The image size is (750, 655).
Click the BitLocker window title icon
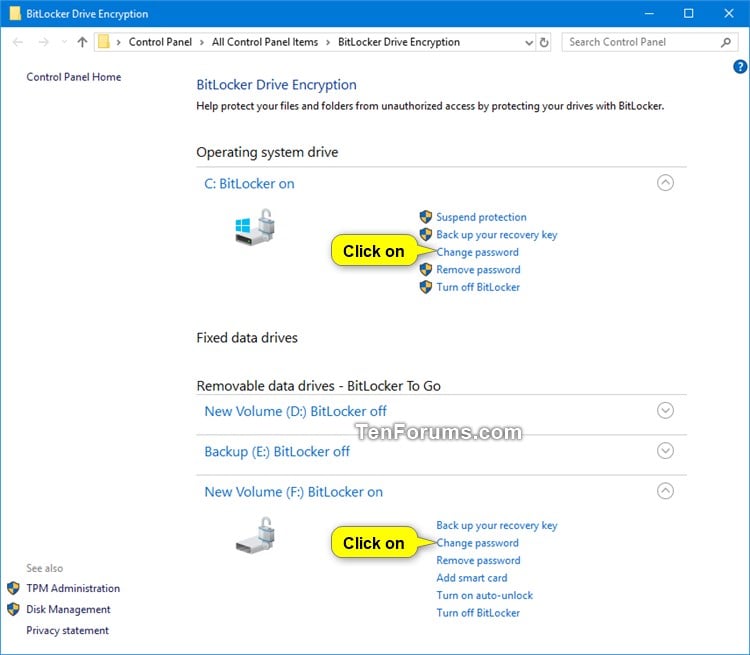(x=15, y=13)
